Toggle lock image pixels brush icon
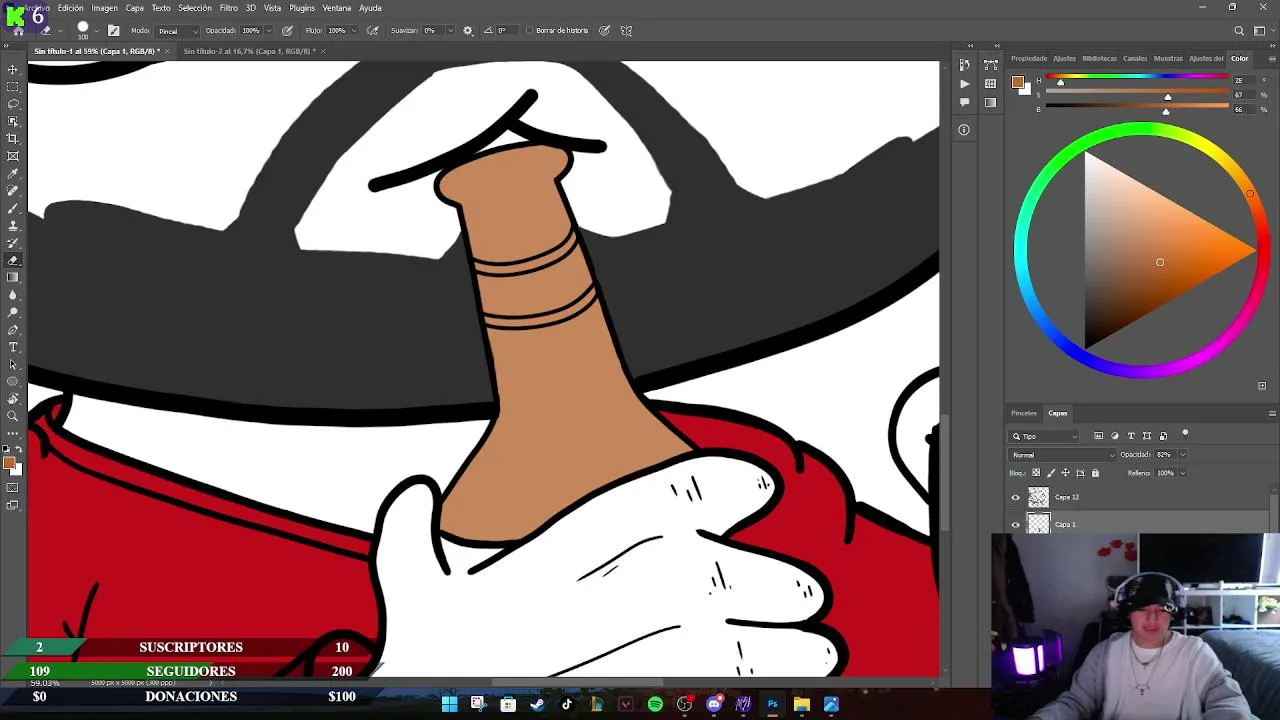 tap(1050, 473)
